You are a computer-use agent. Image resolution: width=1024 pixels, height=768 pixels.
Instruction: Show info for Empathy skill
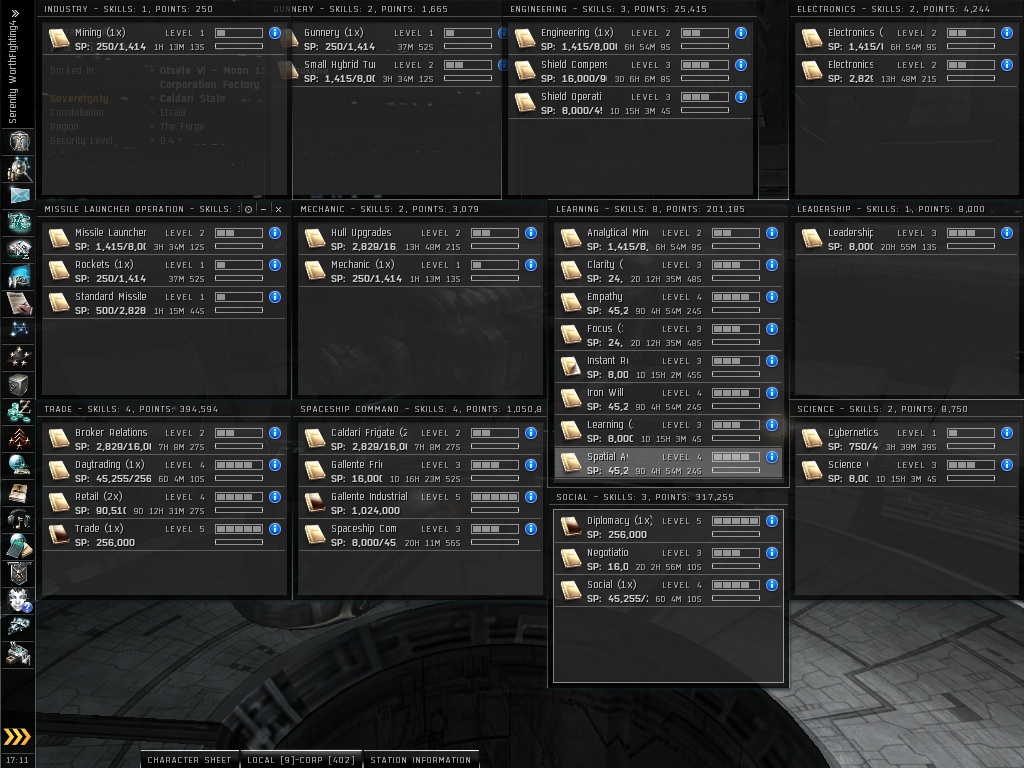coord(772,296)
